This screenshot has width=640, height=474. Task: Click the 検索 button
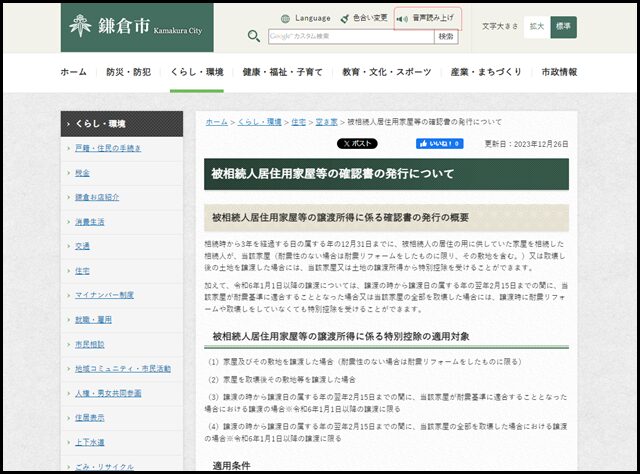[x=446, y=36]
